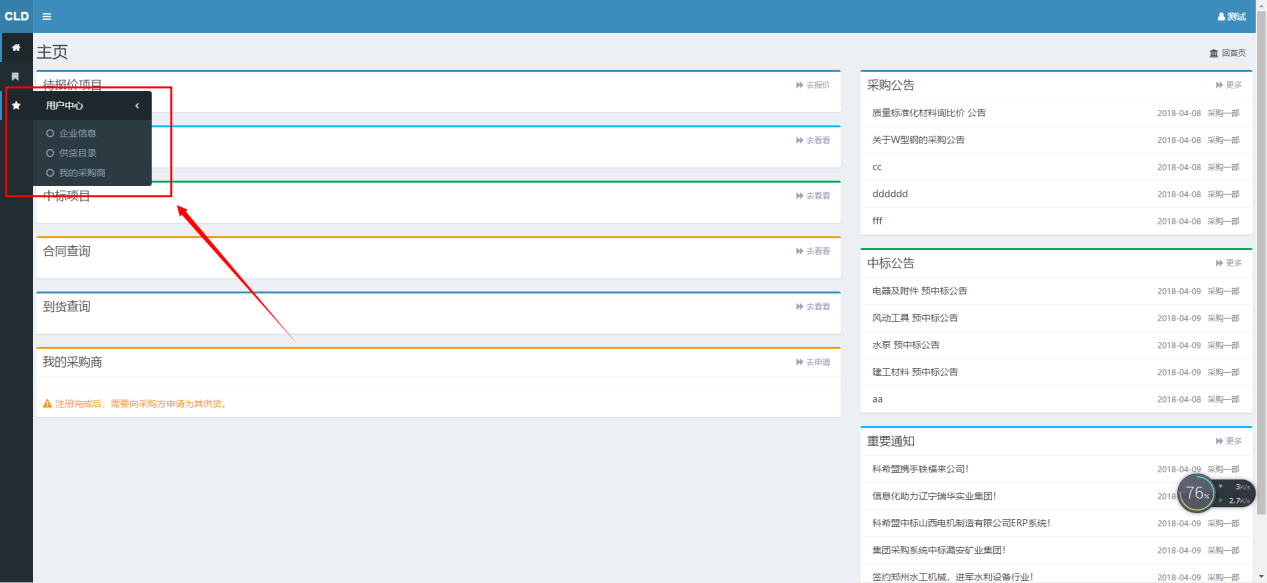This screenshot has width=1267, height=583.
Task: Open the 水泵 预中标公告 entry
Action: point(905,345)
